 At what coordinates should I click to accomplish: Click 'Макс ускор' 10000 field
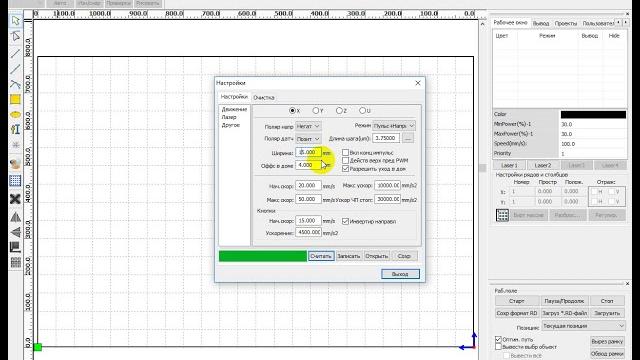click(387, 185)
